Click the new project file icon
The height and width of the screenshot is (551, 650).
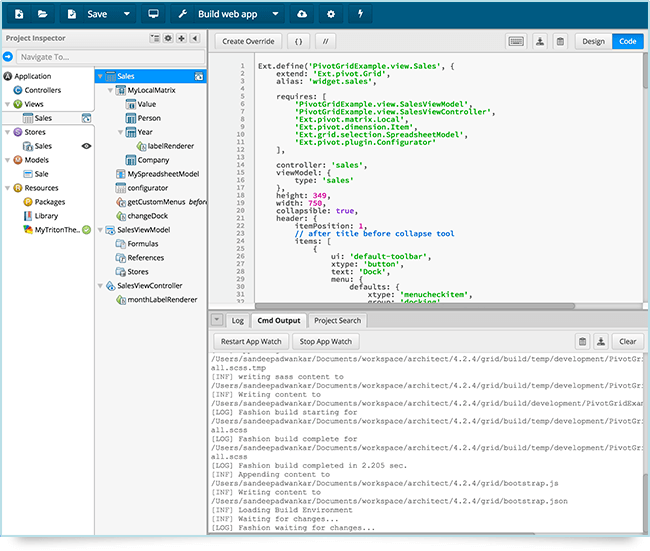[x=19, y=14]
